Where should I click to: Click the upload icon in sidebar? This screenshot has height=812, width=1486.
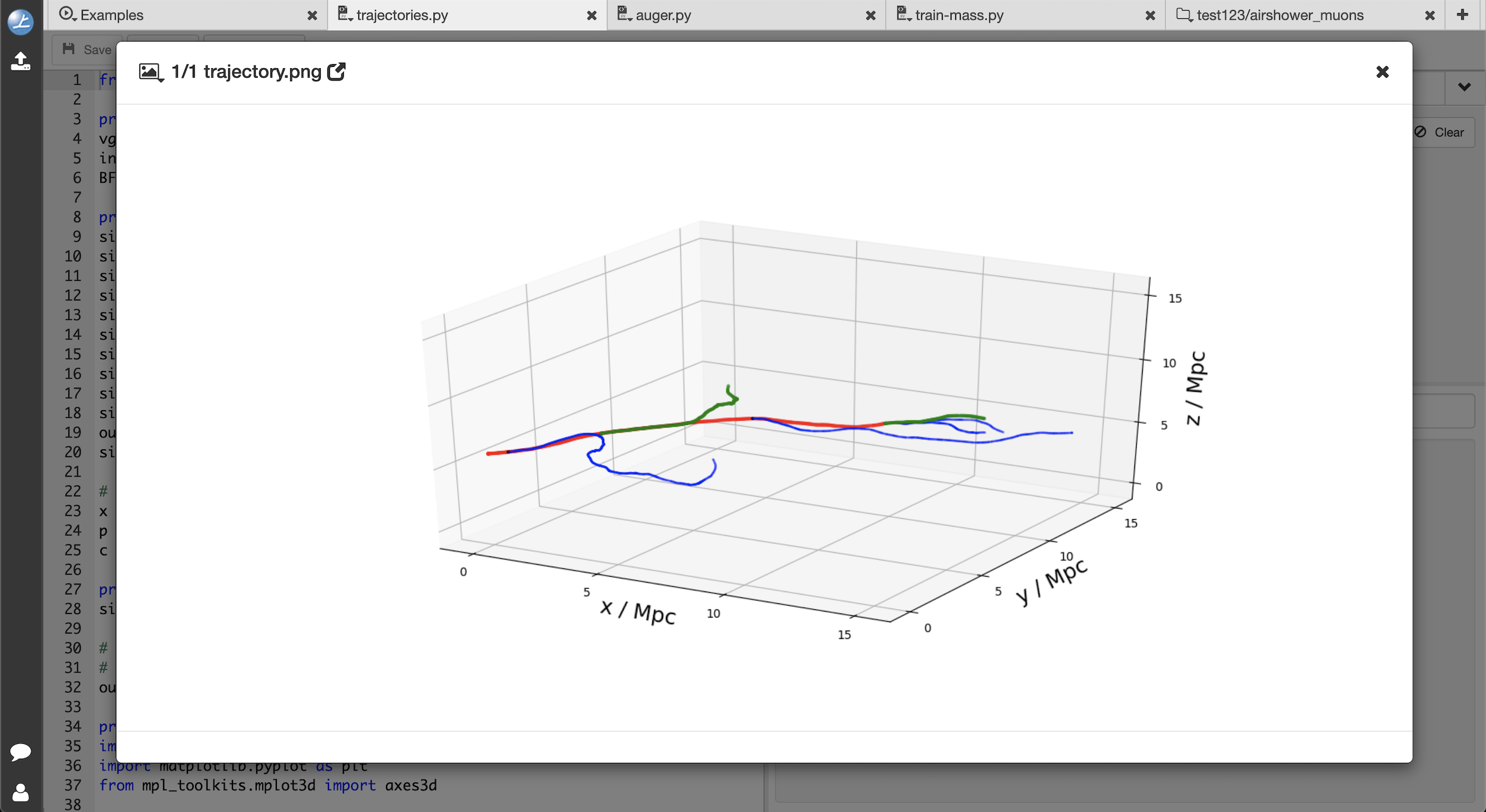21,61
